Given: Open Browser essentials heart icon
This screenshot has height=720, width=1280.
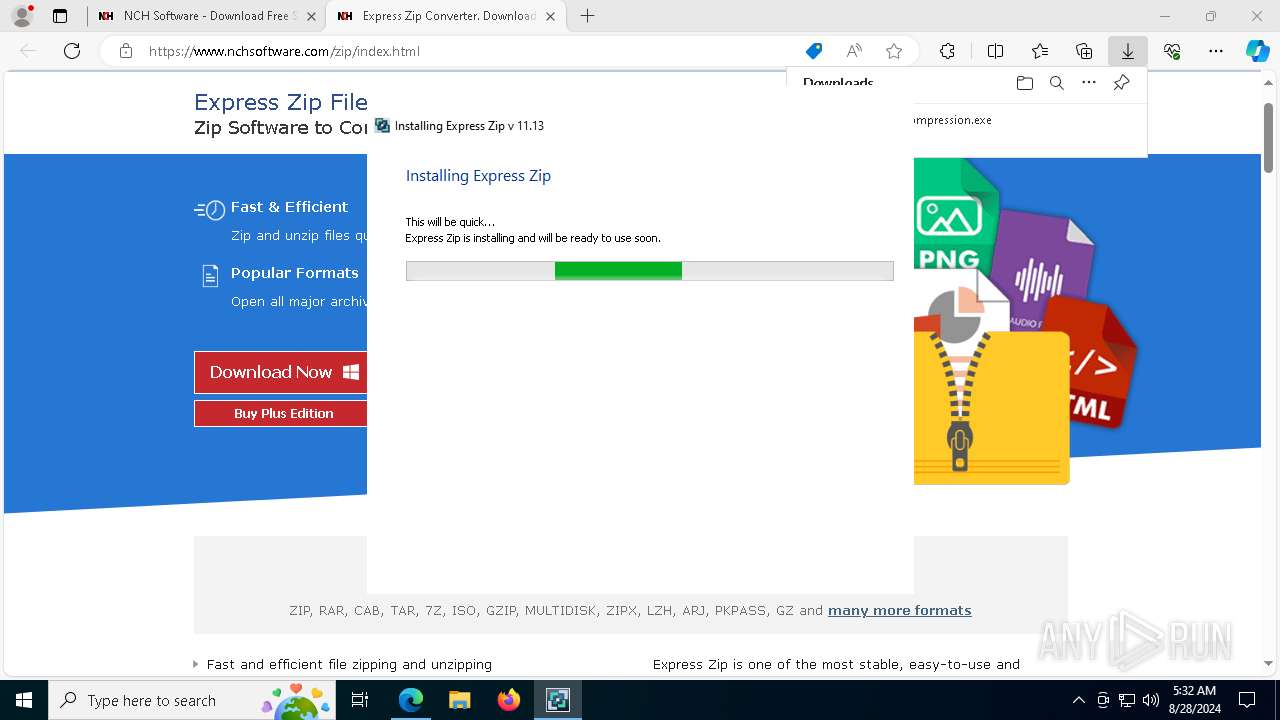Looking at the screenshot, I should coord(1172,51).
